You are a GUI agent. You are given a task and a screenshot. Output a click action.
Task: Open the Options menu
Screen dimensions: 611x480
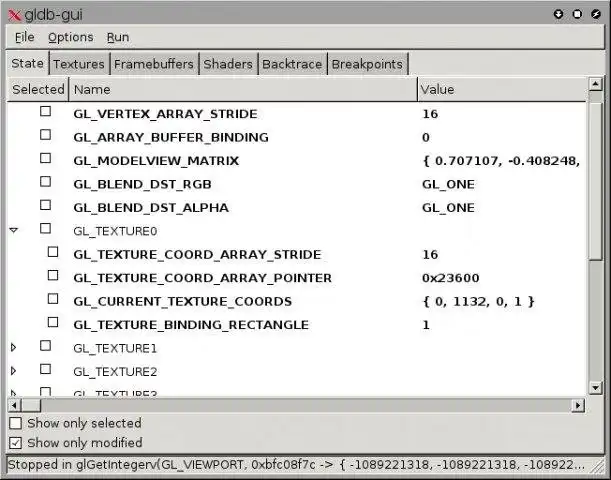click(71, 37)
